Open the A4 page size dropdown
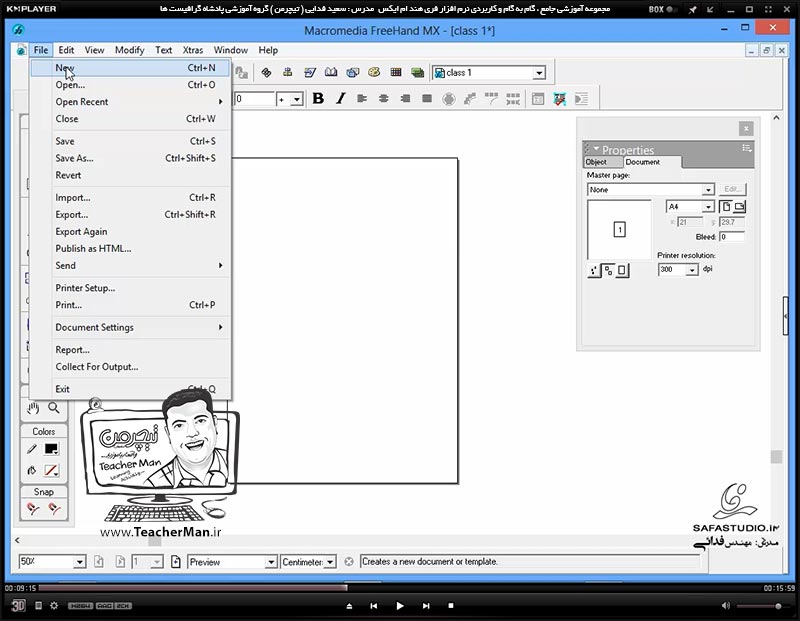This screenshot has height=621, width=800. pyautogui.click(x=708, y=207)
